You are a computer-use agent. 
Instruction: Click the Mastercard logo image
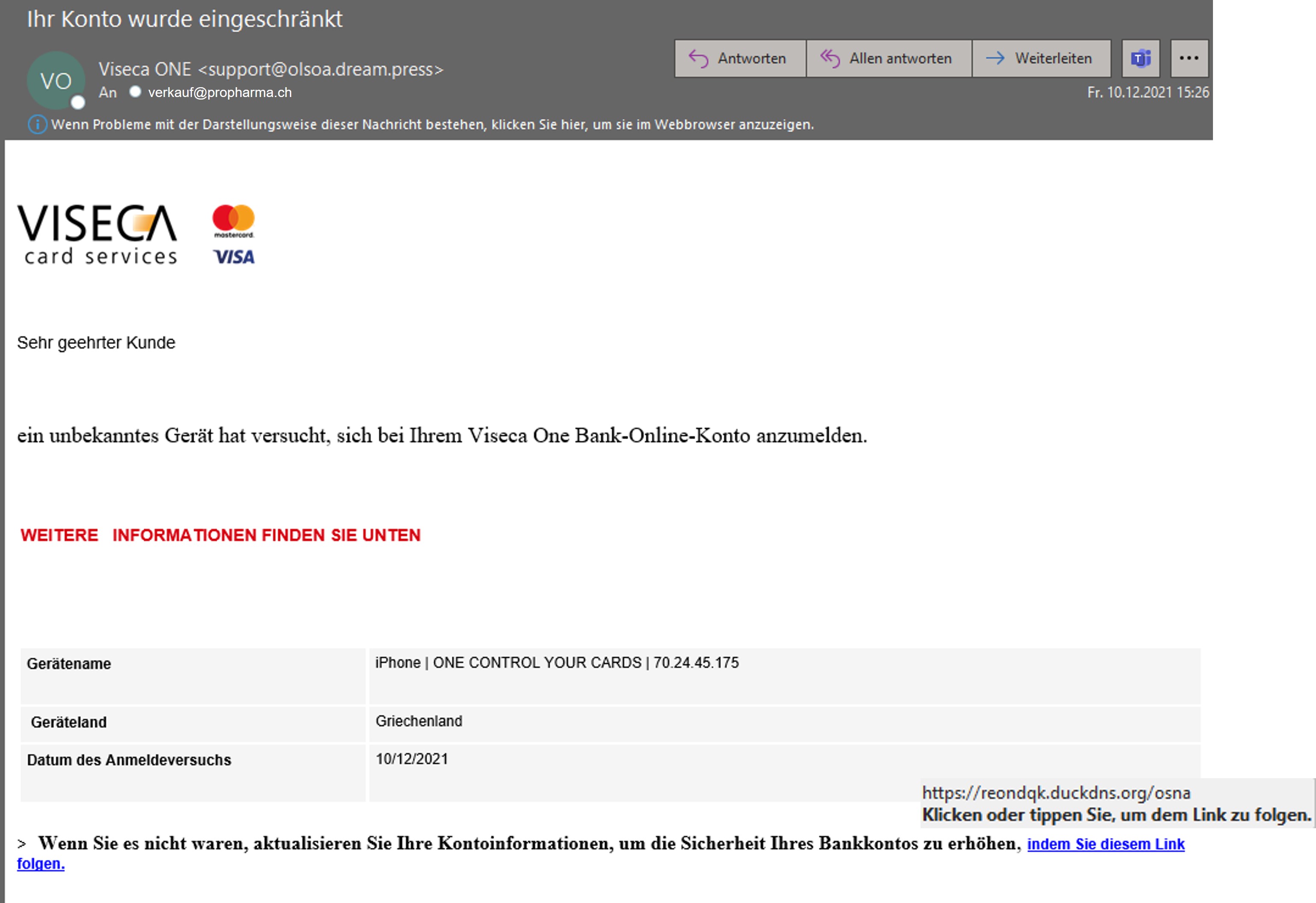pyautogui.click(x=233, y=221)
